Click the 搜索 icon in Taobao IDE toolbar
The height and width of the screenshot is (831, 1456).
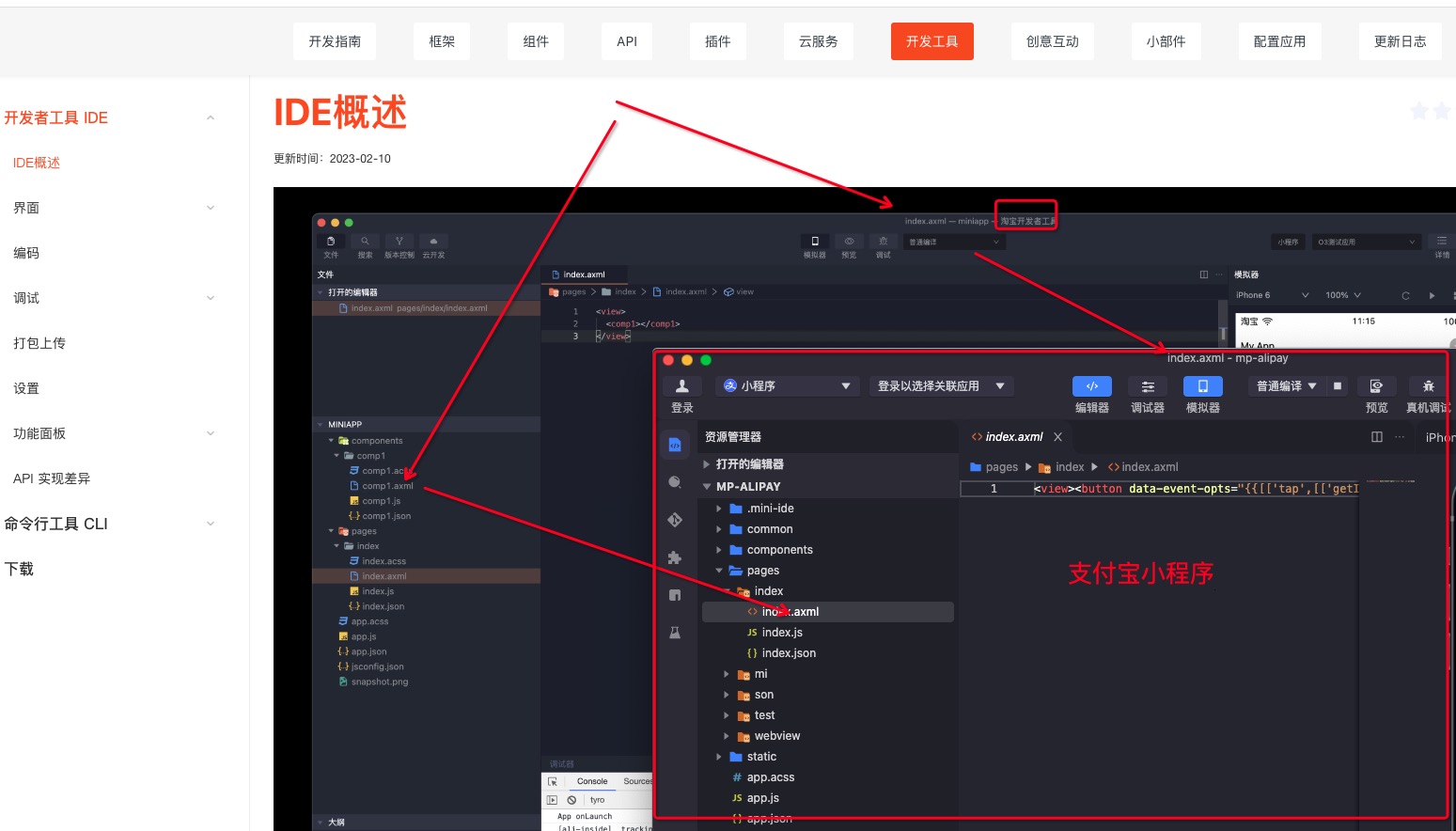[x=365, y=242]
